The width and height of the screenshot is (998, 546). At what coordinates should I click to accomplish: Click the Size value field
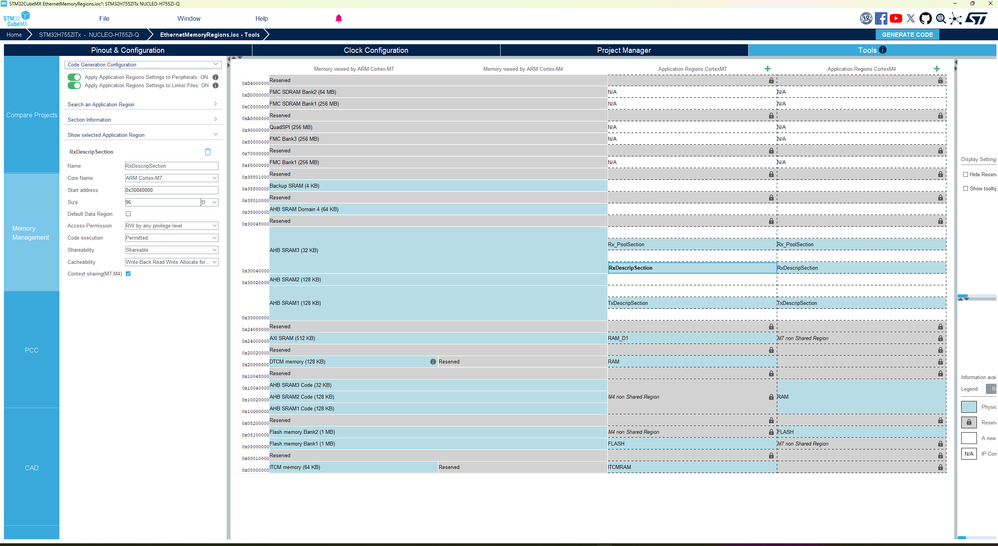[x=162, y=202]
